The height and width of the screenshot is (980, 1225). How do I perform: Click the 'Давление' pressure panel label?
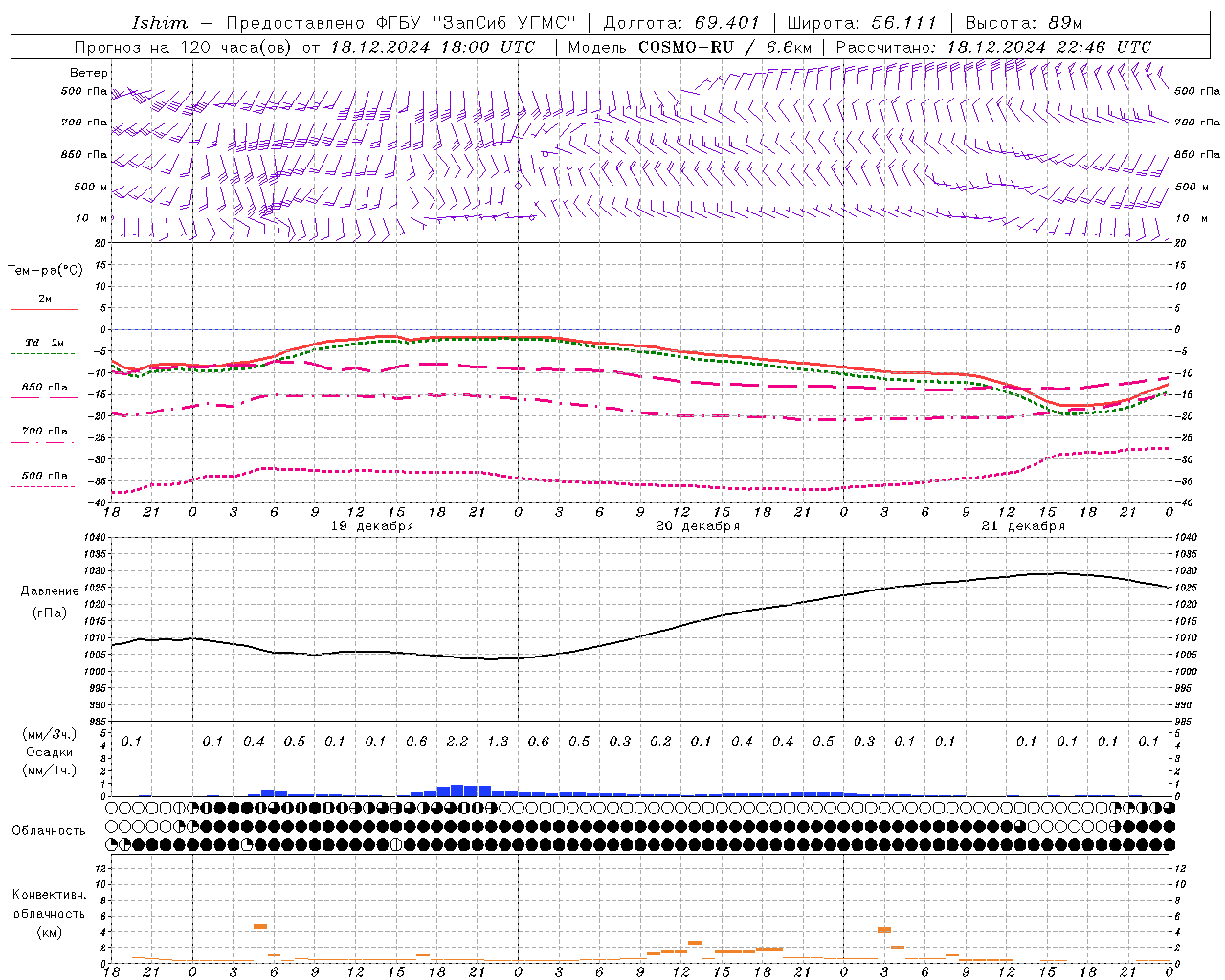point(50,591)
